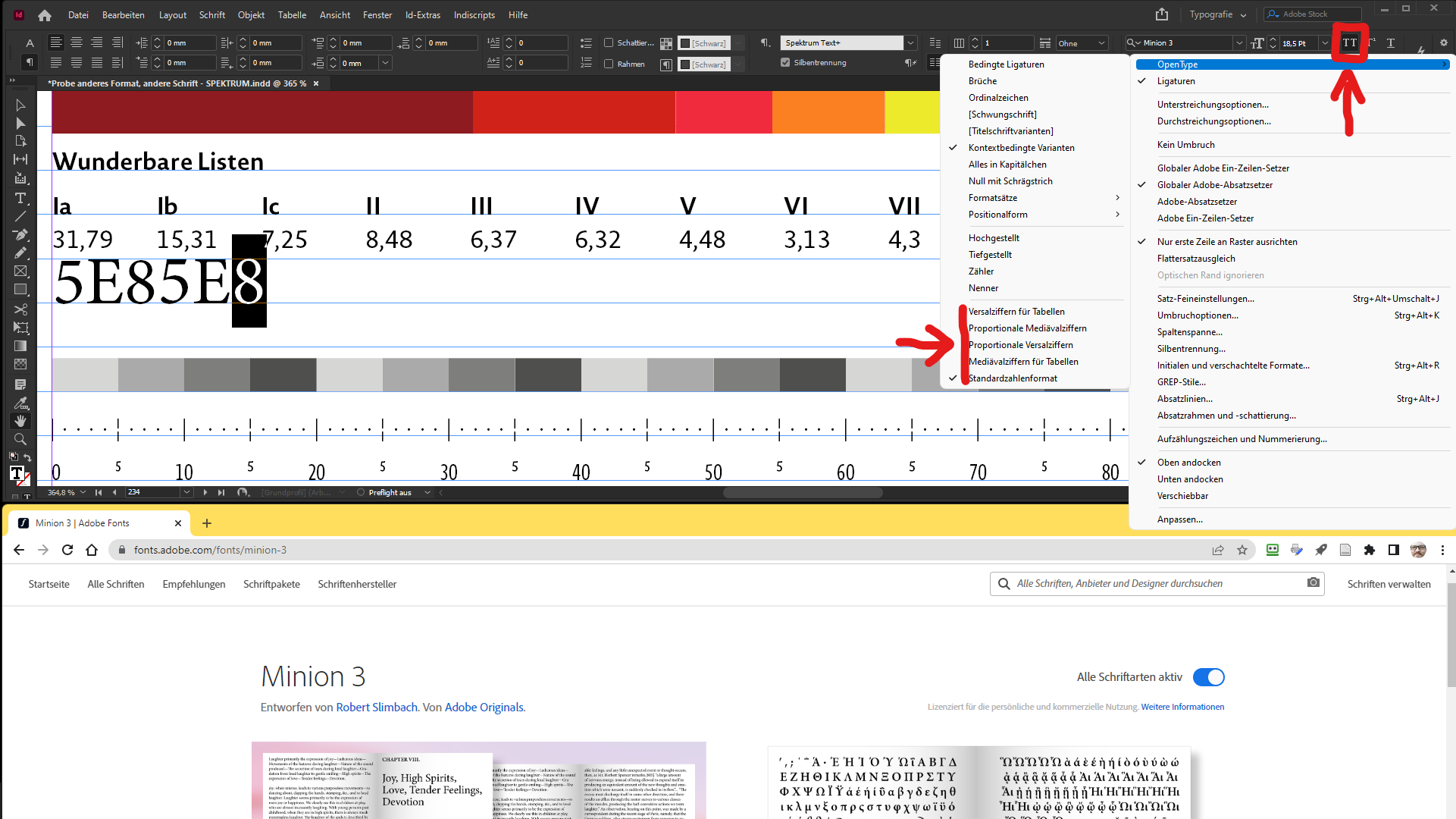Click the toolbox fill and stroke swatch
Image resolution: width=1456 pixels, height=819 pixels.
click(19, 475)
